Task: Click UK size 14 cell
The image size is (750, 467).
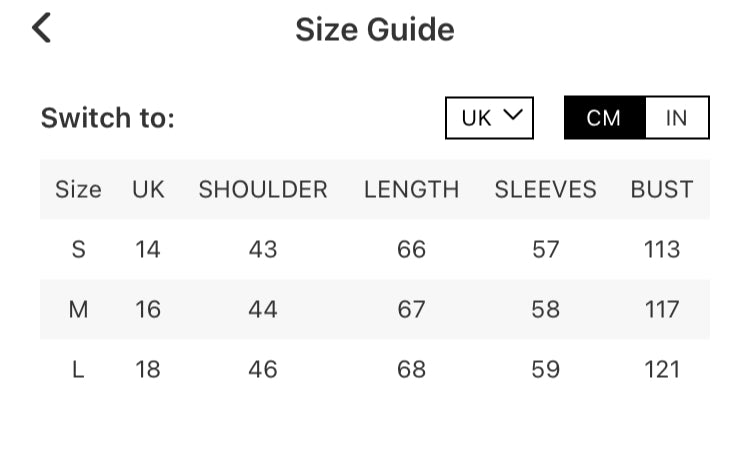Action: point(148,249)
